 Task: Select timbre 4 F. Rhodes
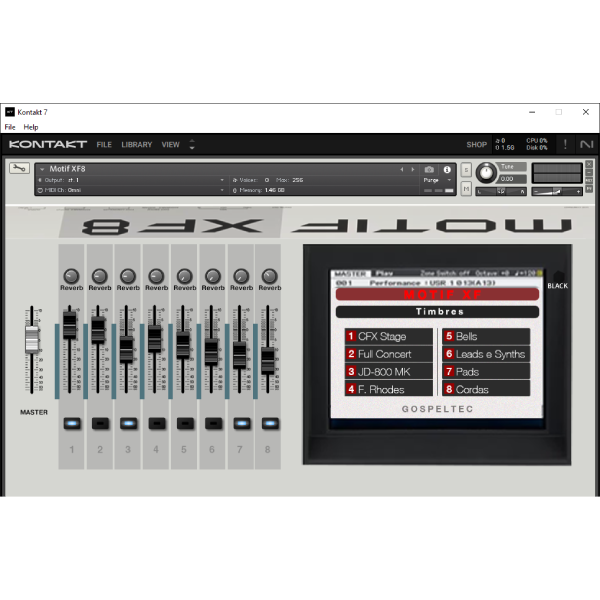tap(389, 389)
